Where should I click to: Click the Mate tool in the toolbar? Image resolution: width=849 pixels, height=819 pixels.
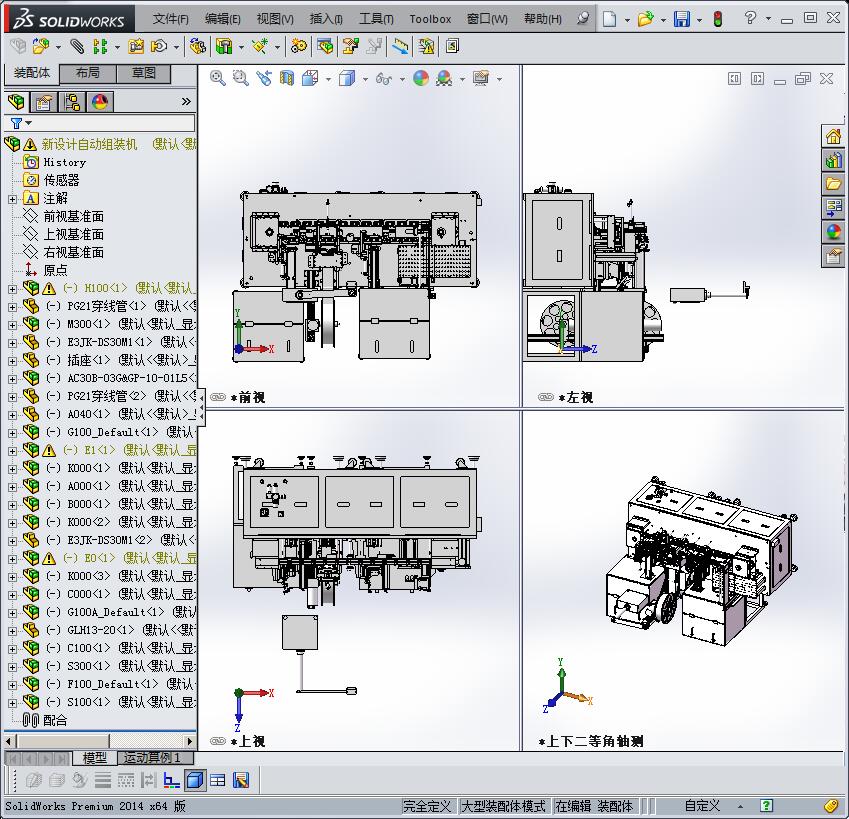click(77, 46)
